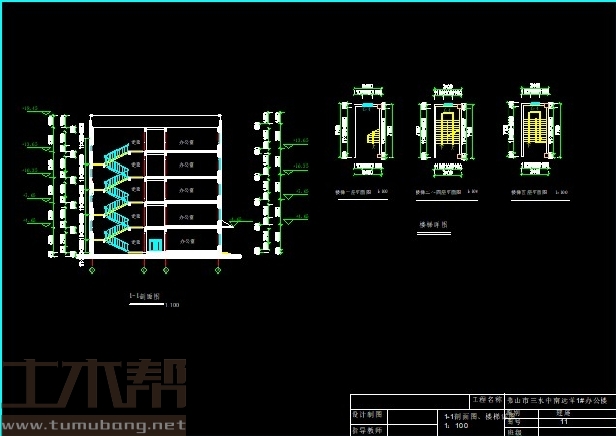616x436 pixels.
Task: Click the 指导教师 cell in title block
Action: [368, 429]
